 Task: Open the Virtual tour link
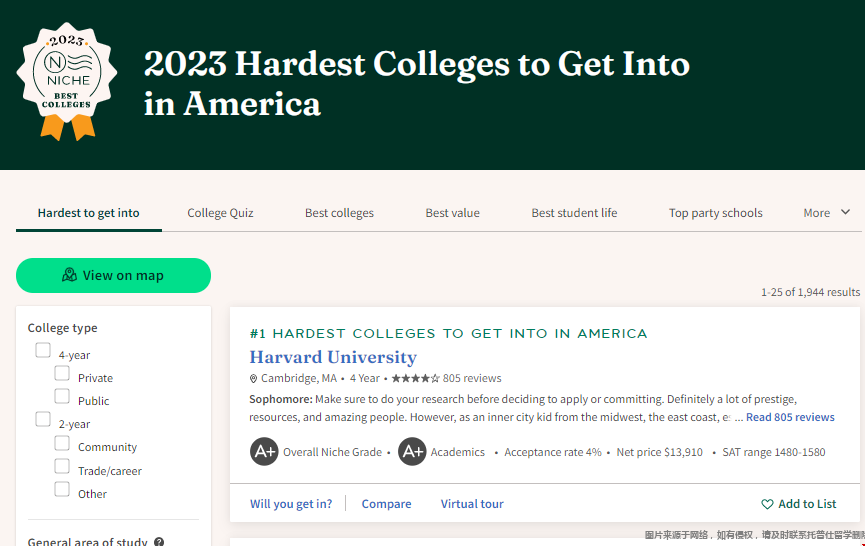pos(472,504)
